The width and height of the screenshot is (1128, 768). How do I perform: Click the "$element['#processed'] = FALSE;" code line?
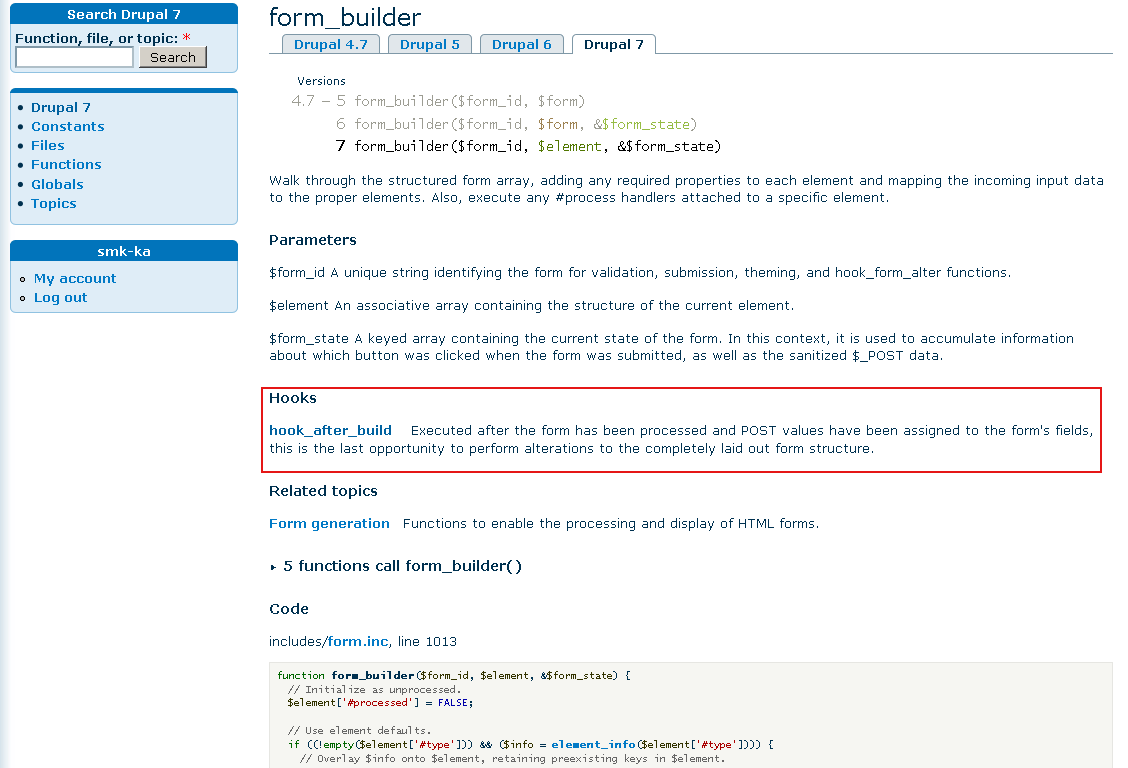380,703
